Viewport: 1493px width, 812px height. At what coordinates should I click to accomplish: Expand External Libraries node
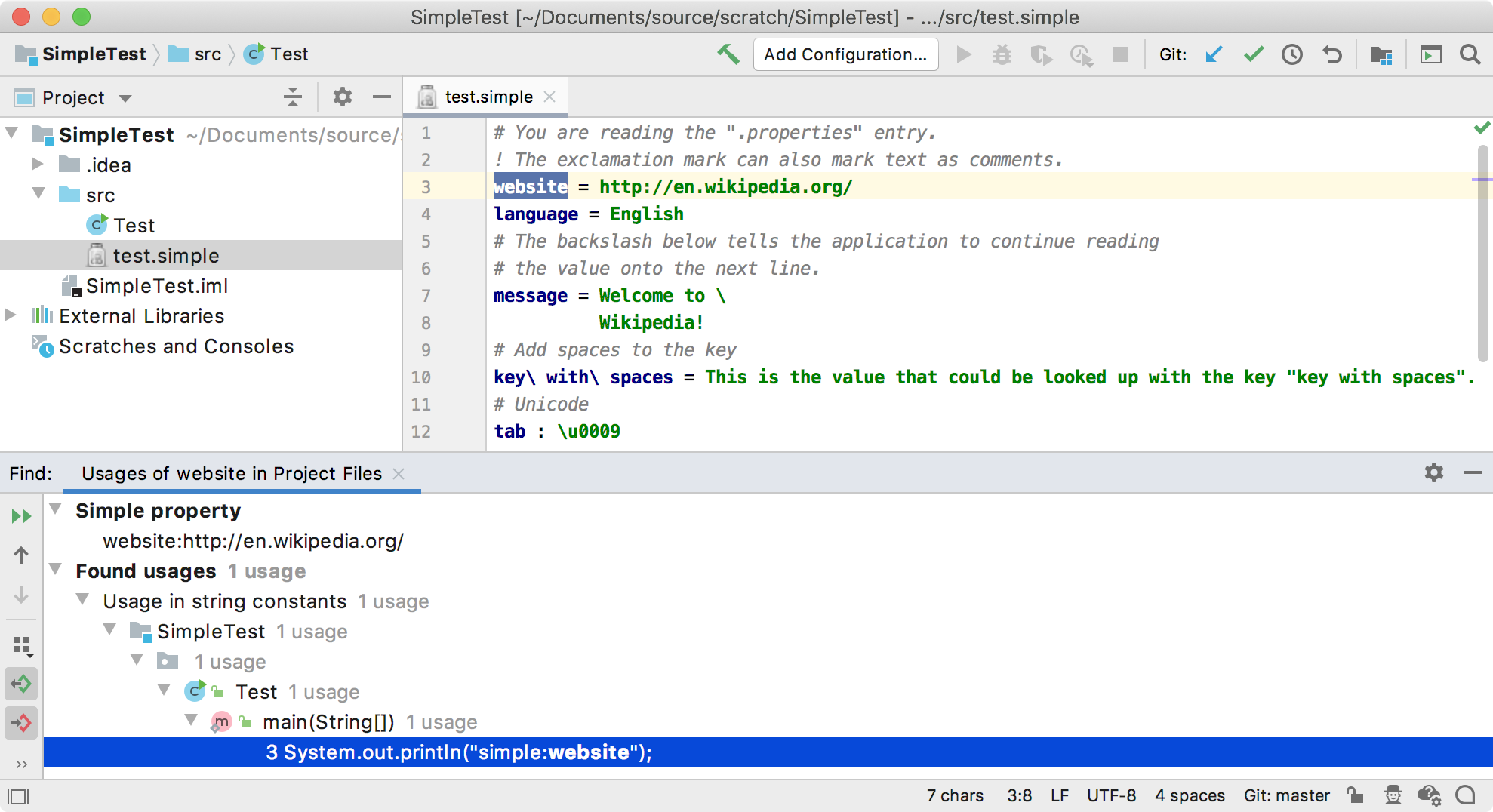[x=11, y=315]
